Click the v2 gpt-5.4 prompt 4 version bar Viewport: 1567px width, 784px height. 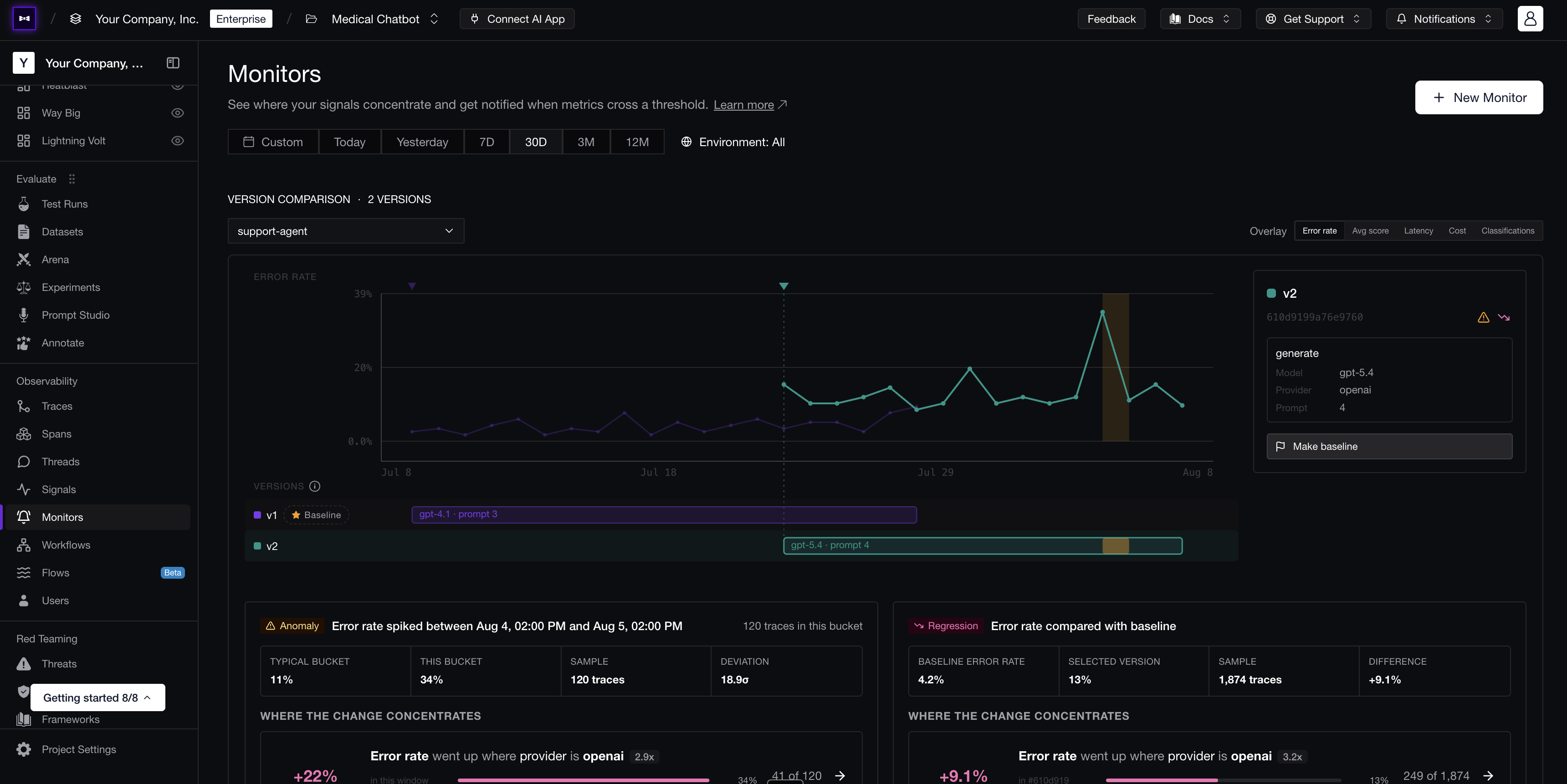(x=983, y=545)
